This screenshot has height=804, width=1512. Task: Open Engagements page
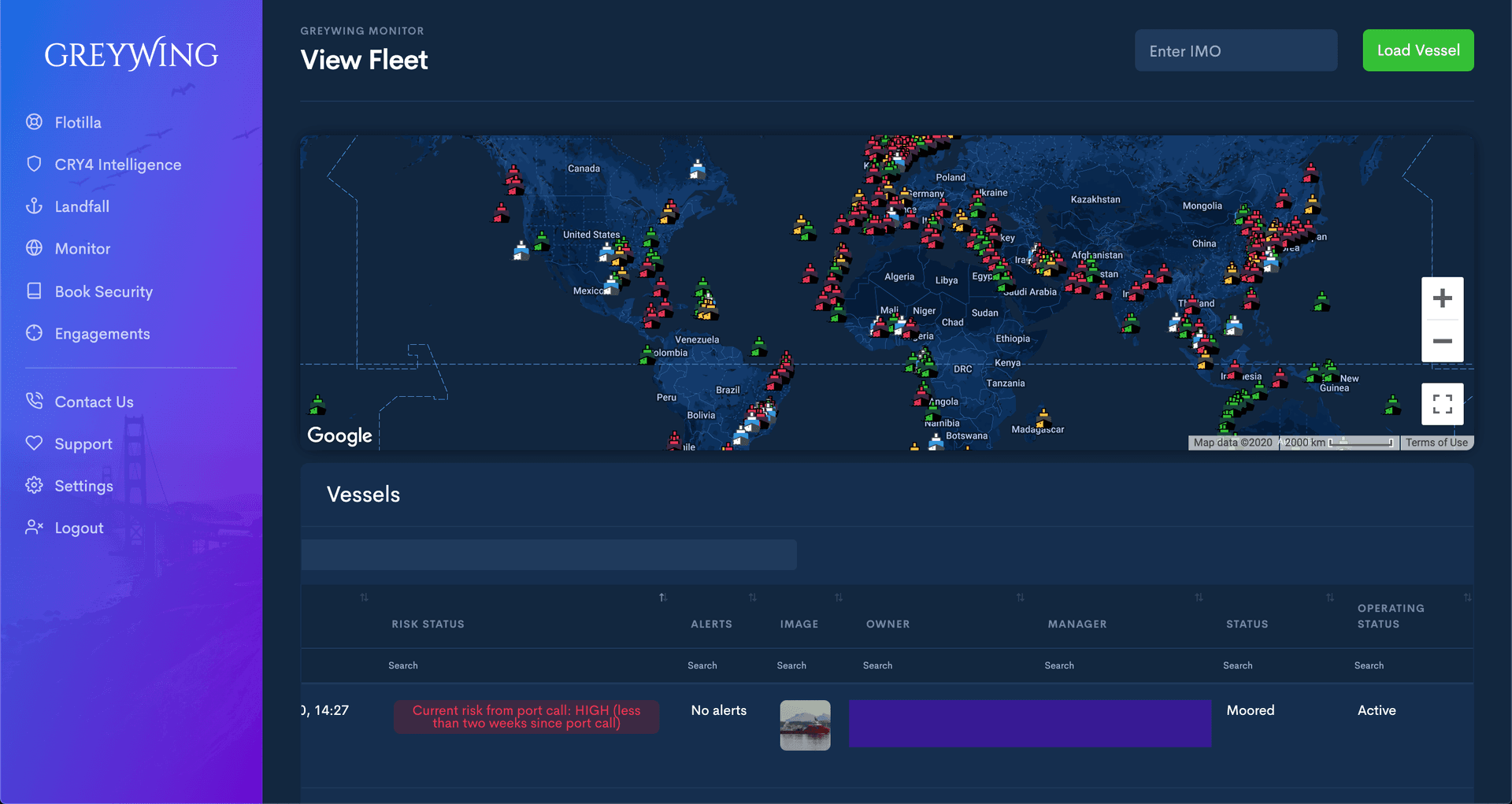[102, 334]
